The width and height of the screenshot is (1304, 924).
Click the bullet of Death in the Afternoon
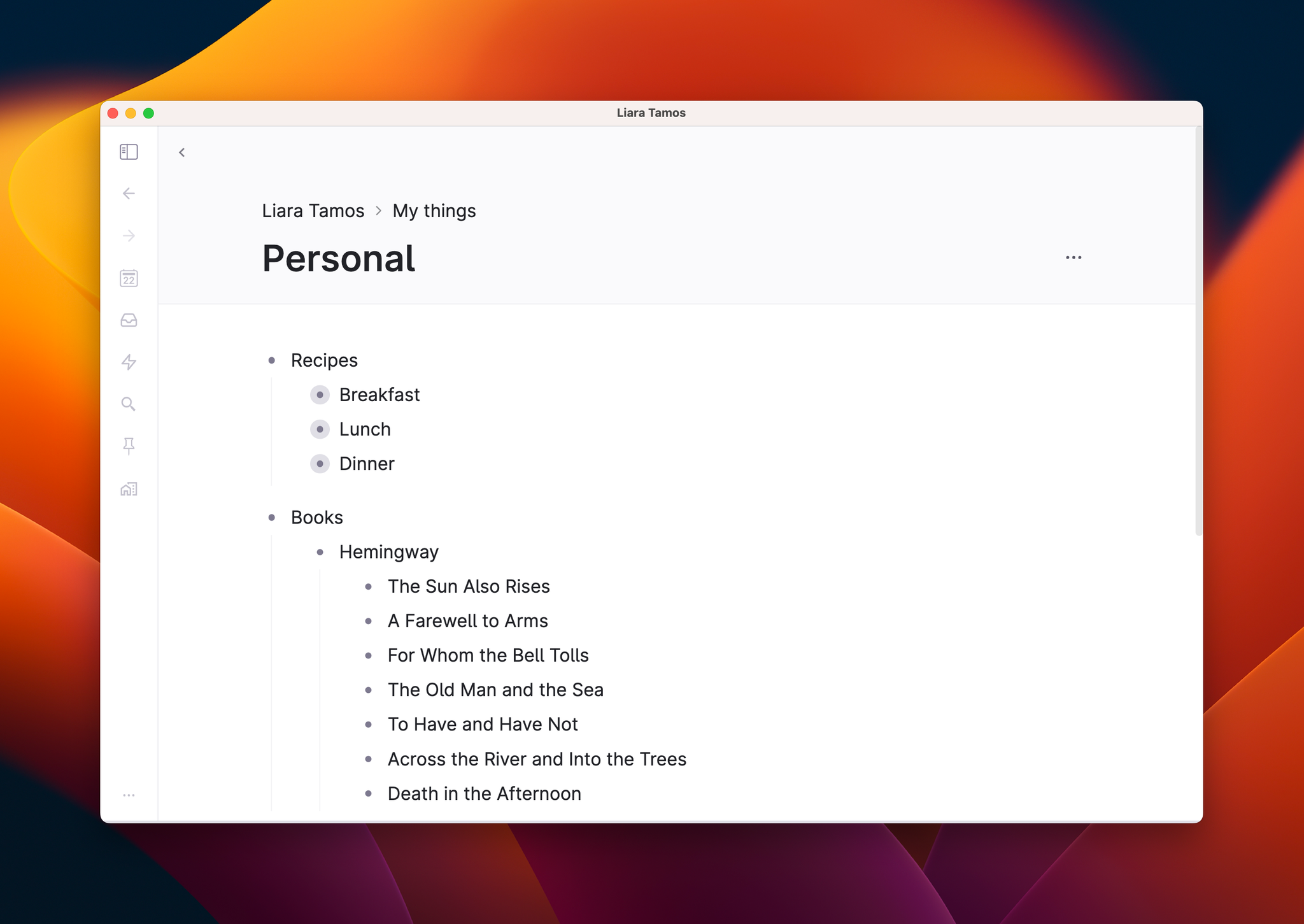[x=369, y=793]
